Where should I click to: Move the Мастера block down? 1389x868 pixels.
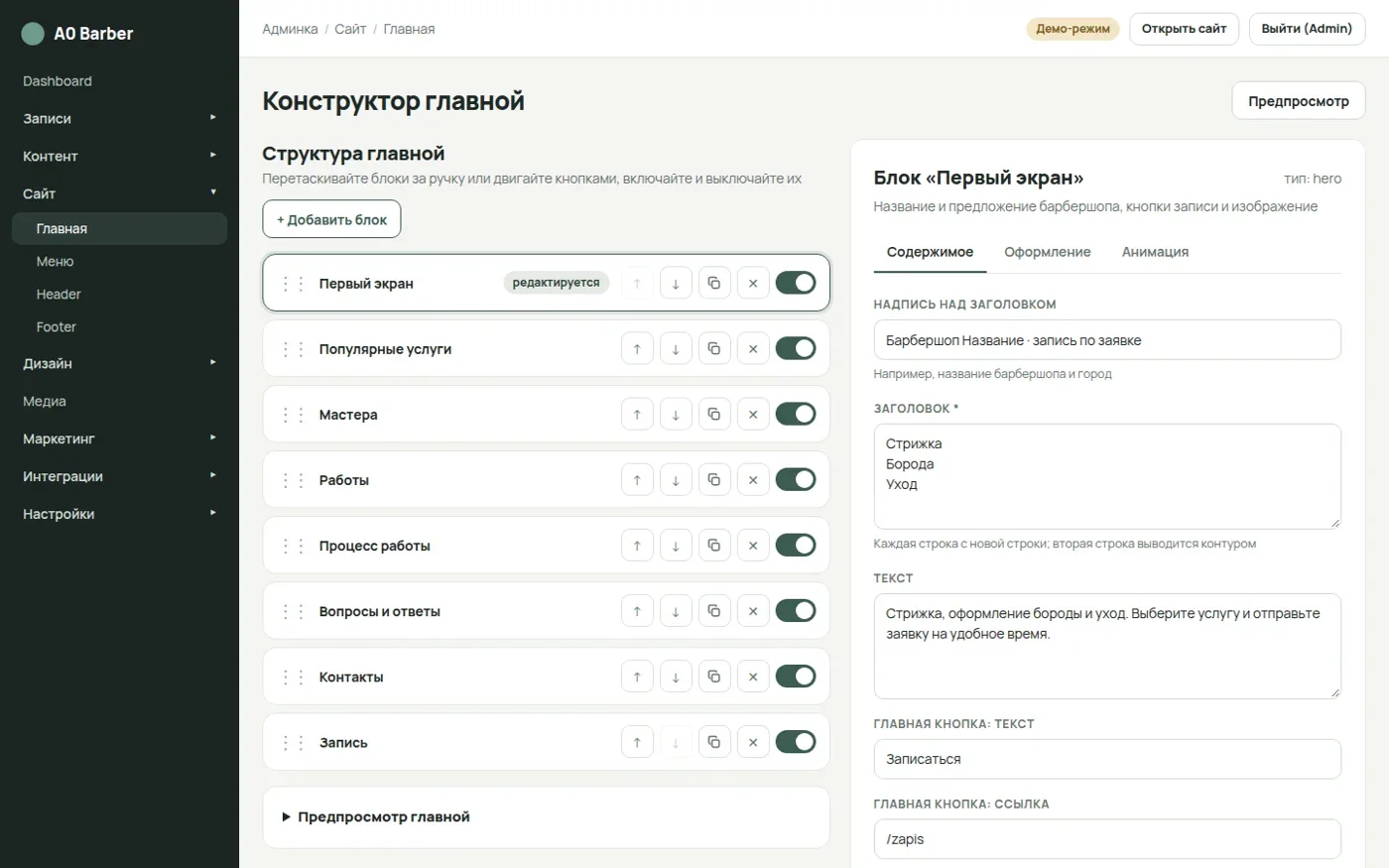coord(676,415)
